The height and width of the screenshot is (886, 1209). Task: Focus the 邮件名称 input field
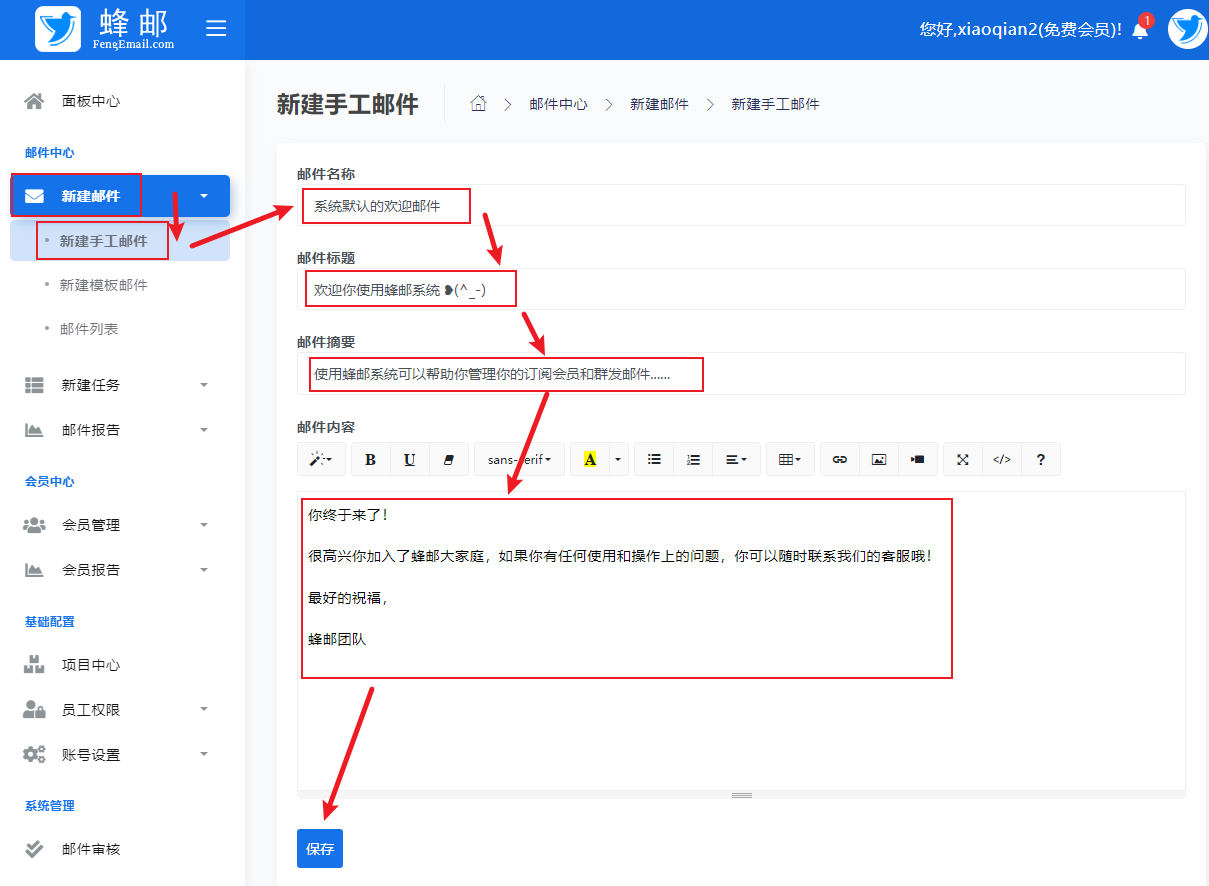(x=741, y=205)
